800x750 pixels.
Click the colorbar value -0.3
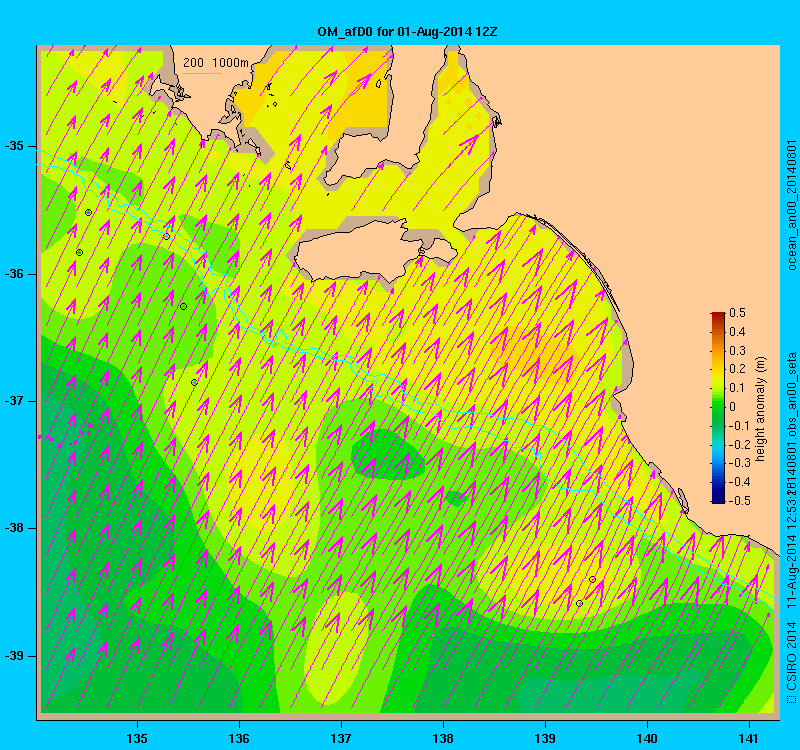(x=739, y=463)
